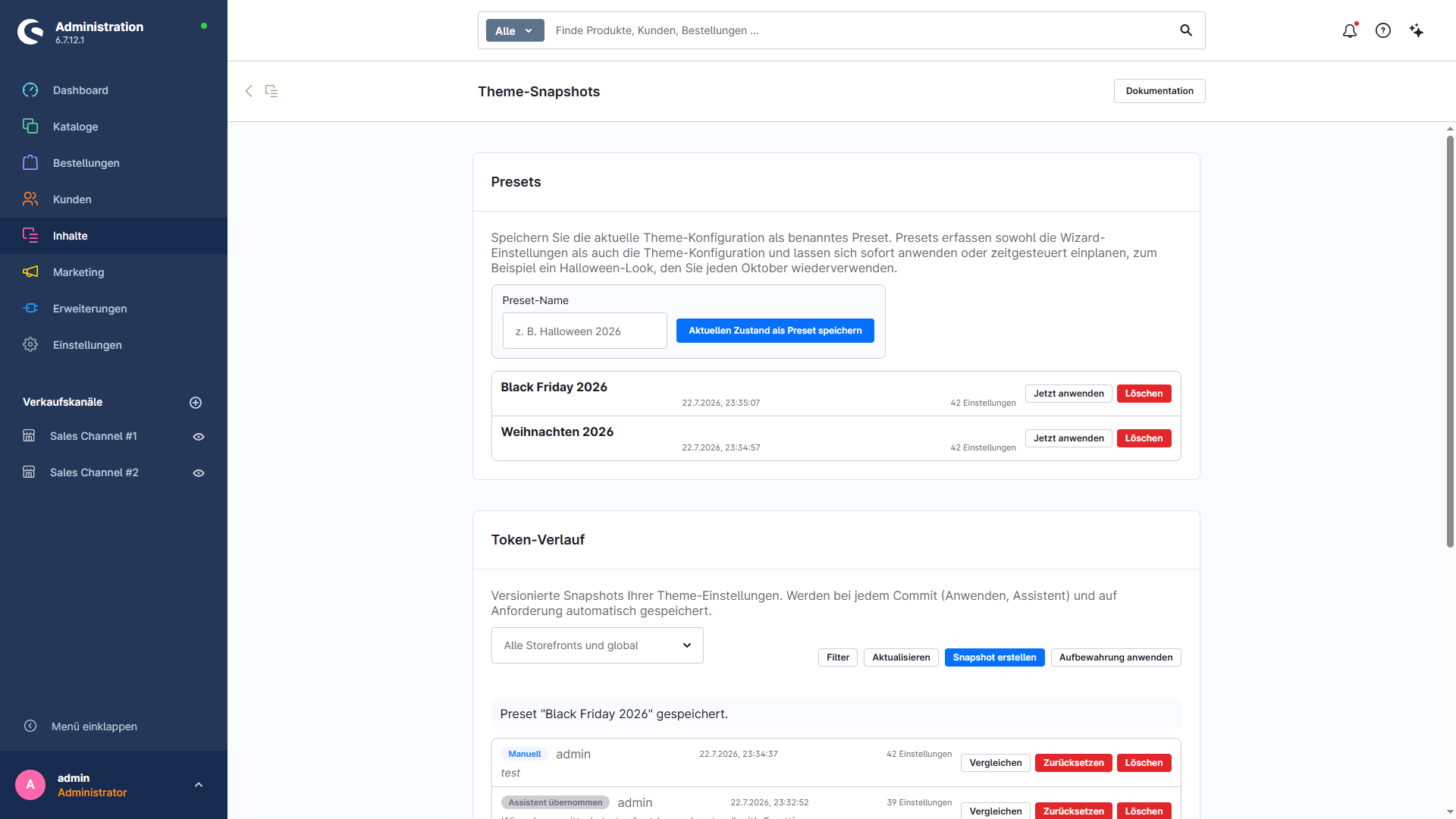Toggle visibility eye for Sales Channel #1
Viewport: 1456px width, 819px height.
199,437
